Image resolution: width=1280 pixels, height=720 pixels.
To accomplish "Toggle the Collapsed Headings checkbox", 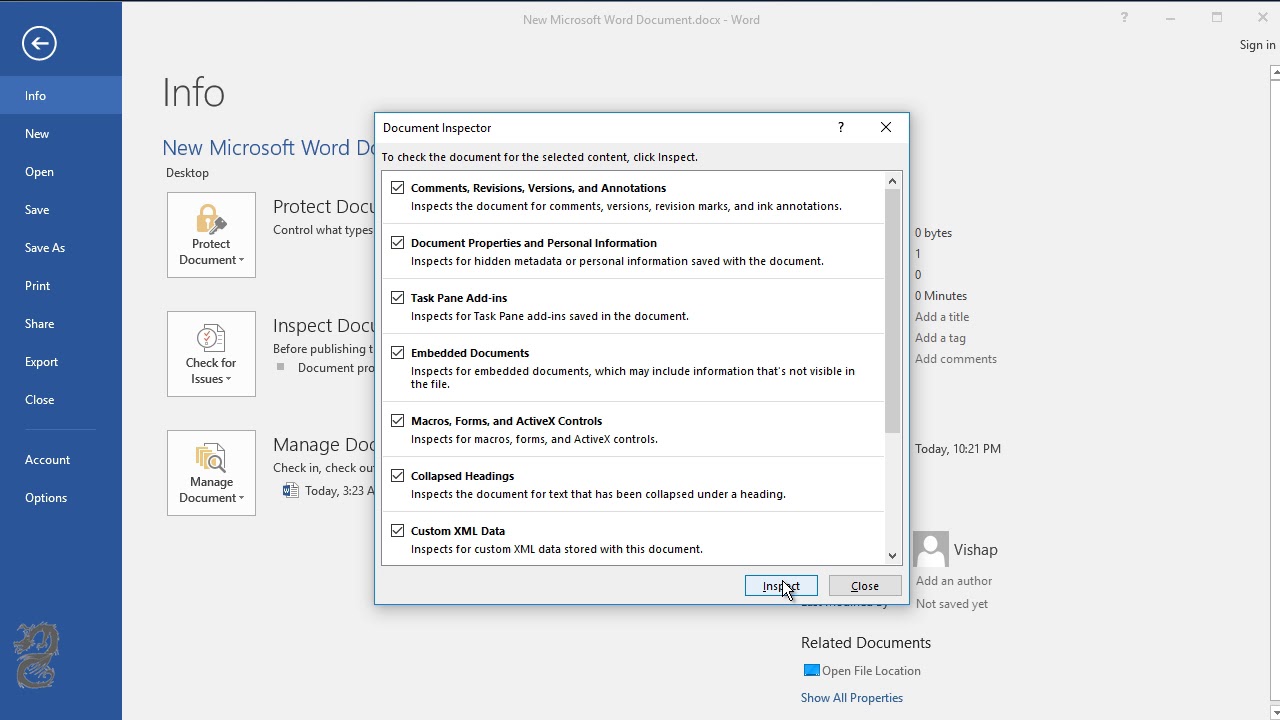I will [x=398, y=476].
